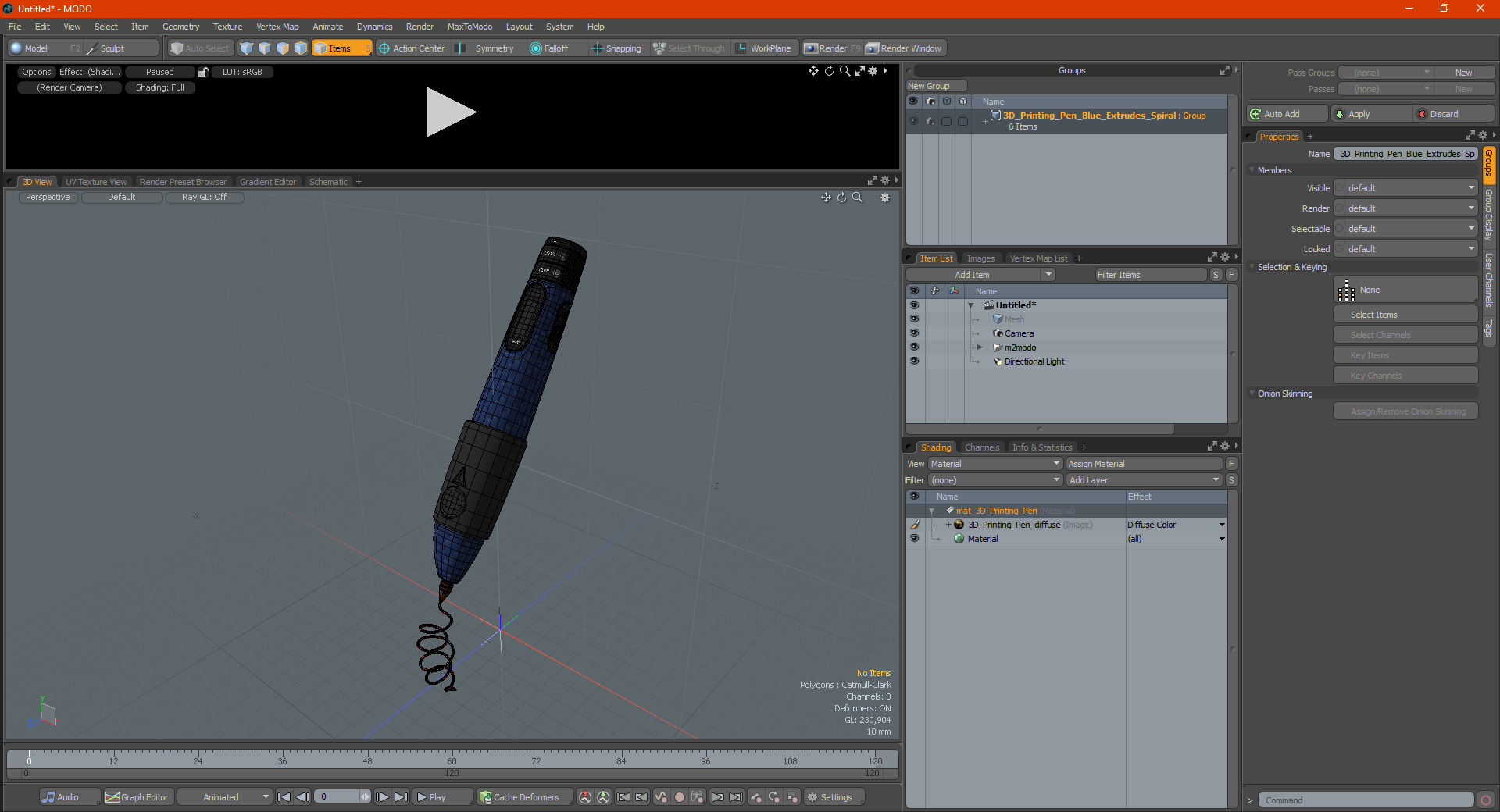This screenshot has height=812, width=1500.
Task: Go to first frame
Action: 284,797
